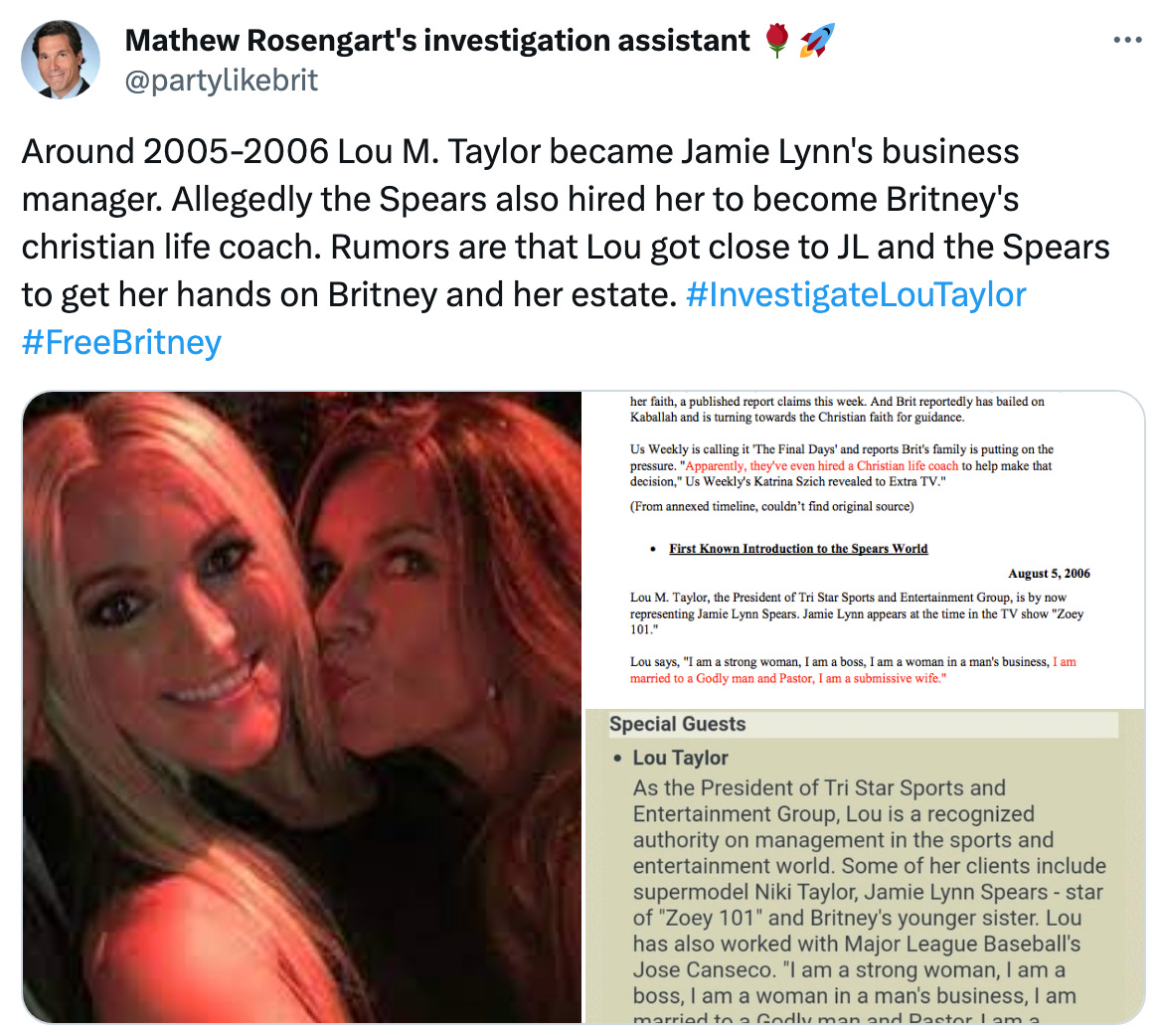Click the rose emoji in display name

tap(776, 40)
